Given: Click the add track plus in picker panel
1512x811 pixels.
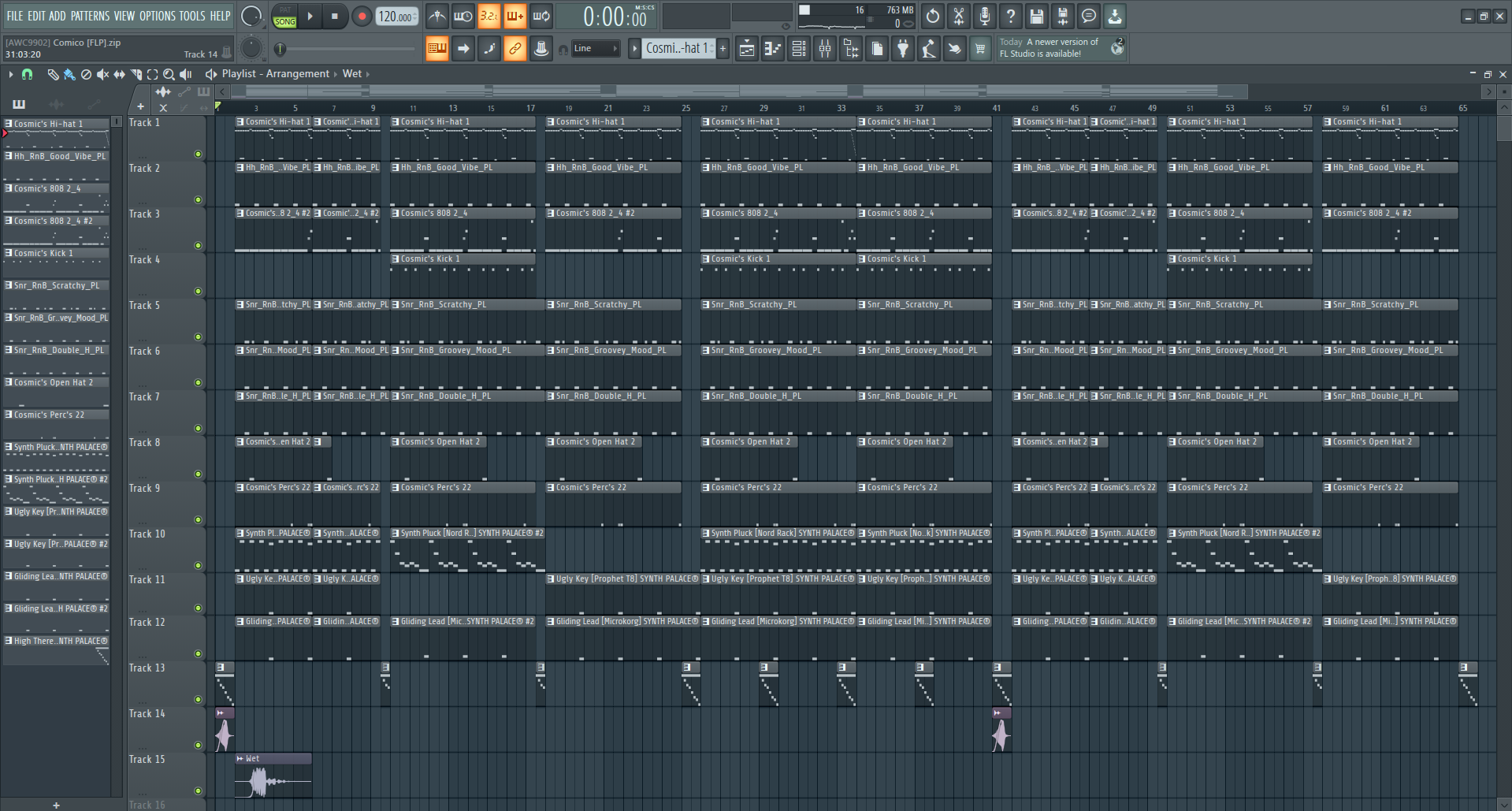Looking at the screenshot, I should (x=56, y=805).
